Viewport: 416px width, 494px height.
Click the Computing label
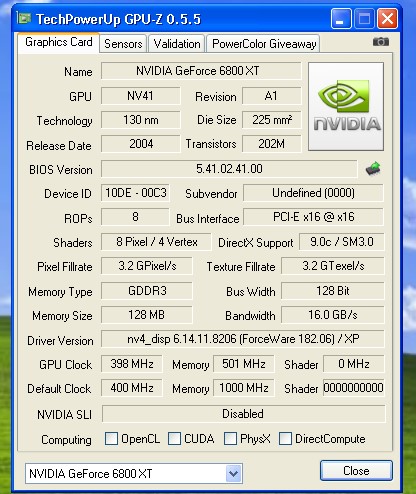66,440
